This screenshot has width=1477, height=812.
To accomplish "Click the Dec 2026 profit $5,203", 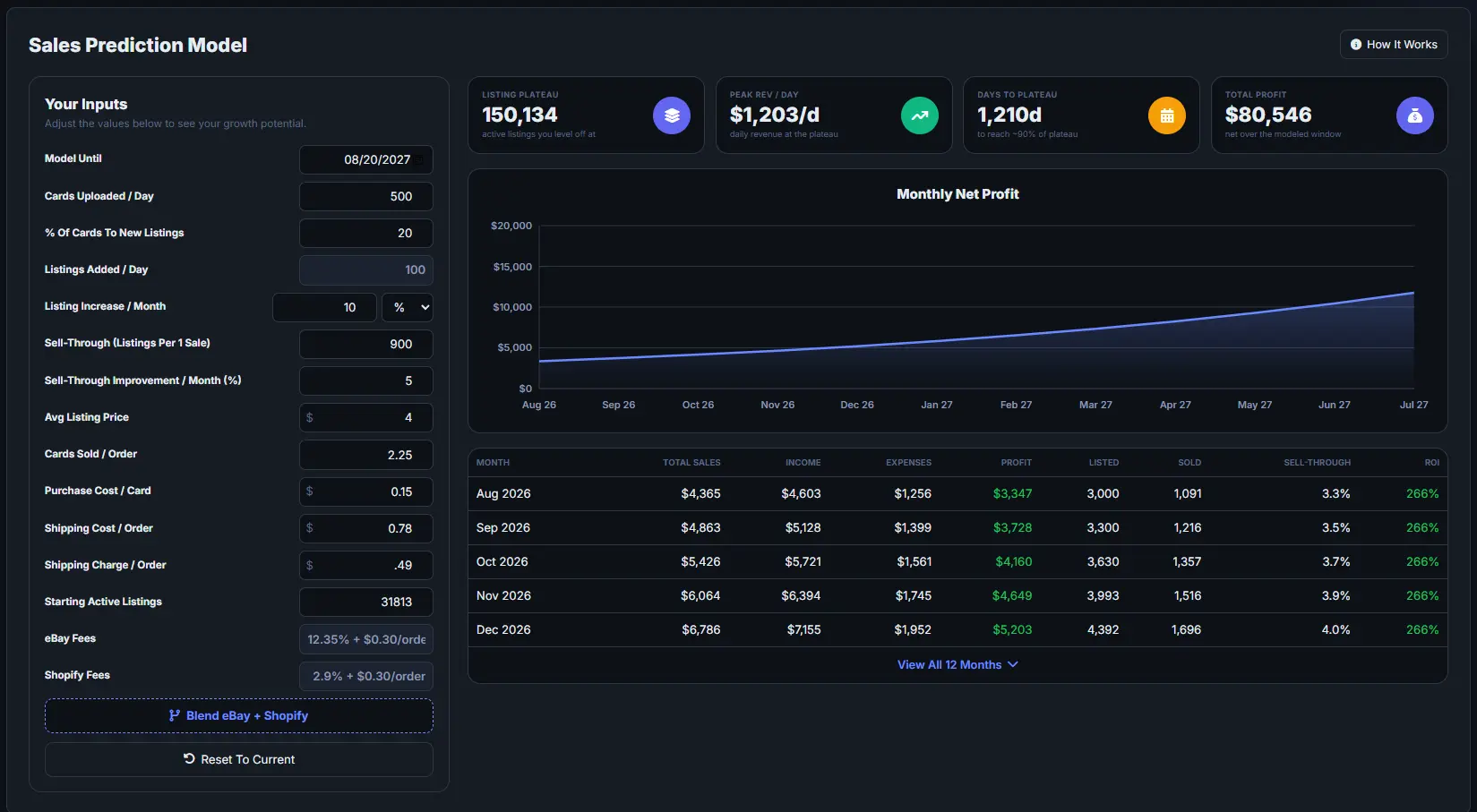I will [1012, 629].
